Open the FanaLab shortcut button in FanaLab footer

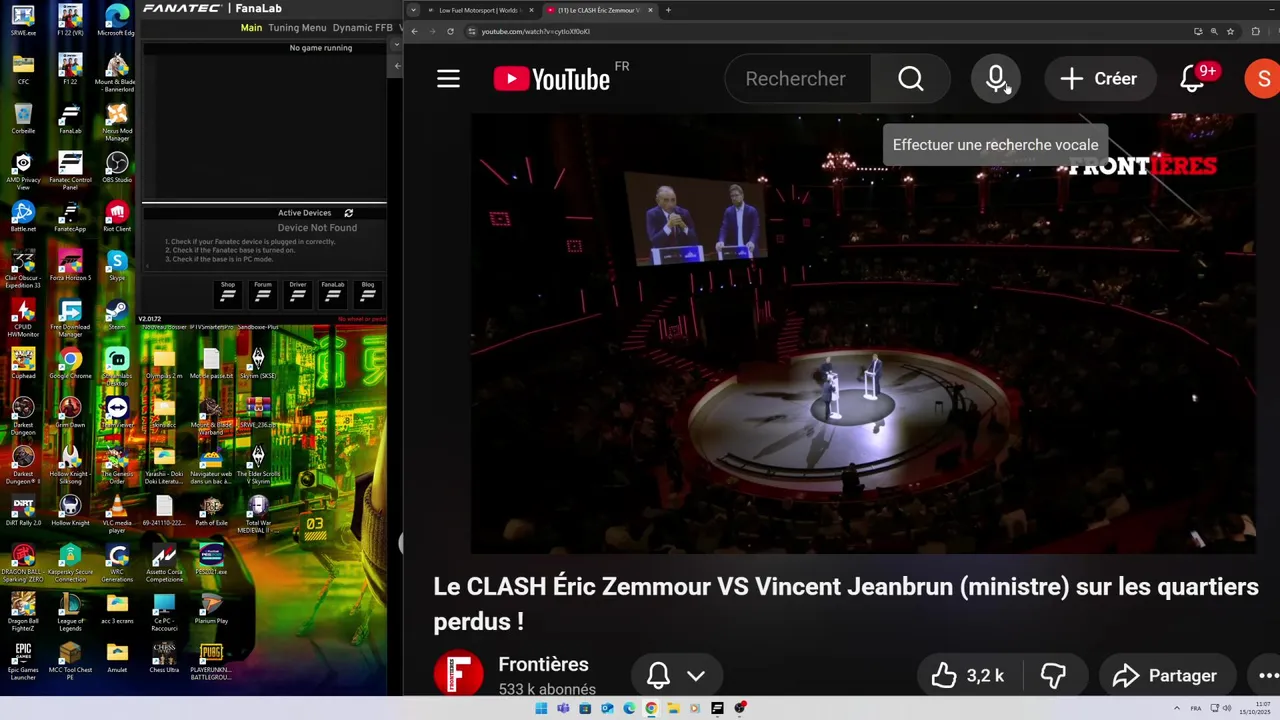pos(333,293)
